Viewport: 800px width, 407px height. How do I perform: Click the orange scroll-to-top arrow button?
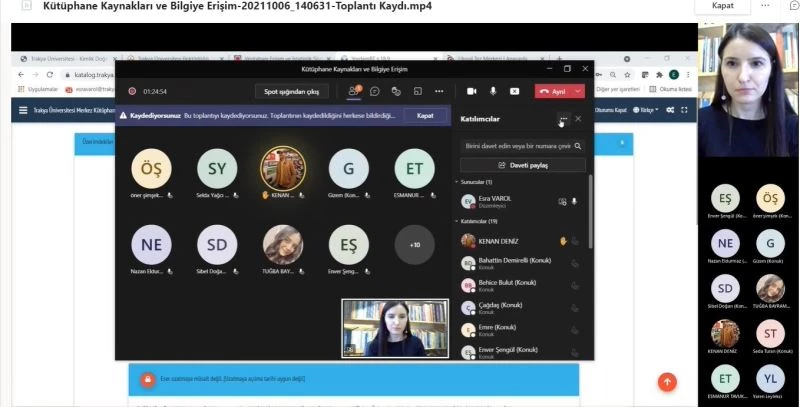pos(668,381)
